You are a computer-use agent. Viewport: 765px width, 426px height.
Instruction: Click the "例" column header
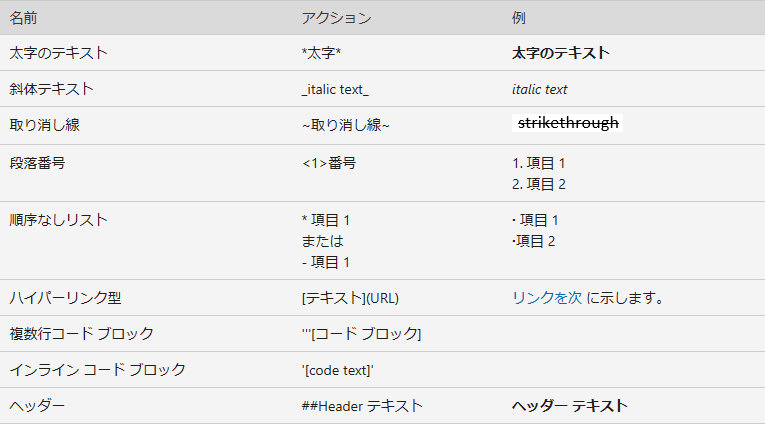(x=518, y=18)
